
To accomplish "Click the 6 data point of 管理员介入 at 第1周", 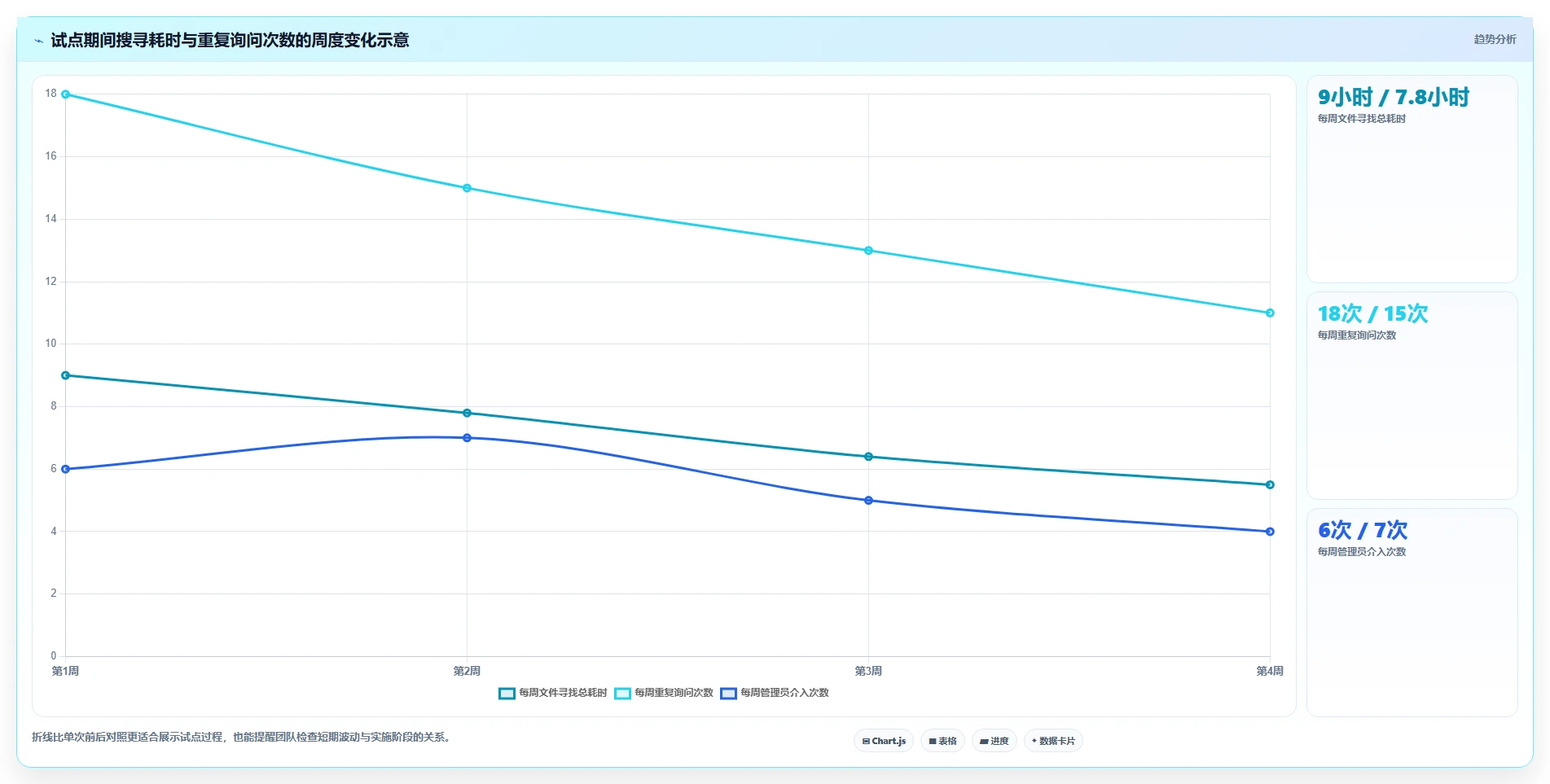I will coord(66,469).
